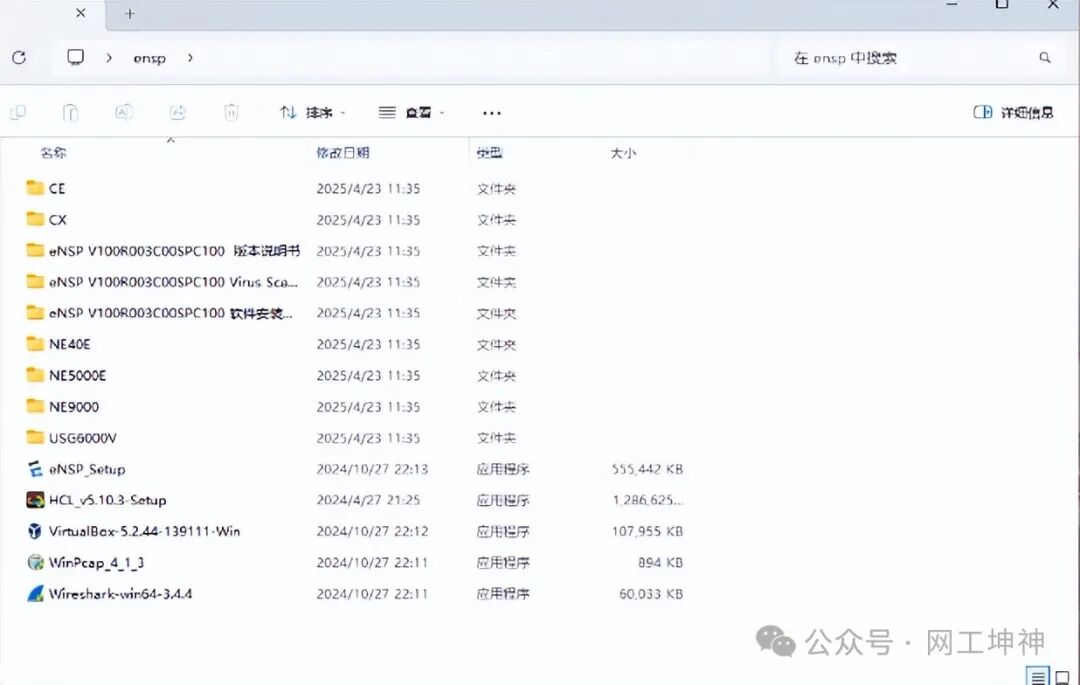This screenshot has width=1080, height=685.
Task: Sort by the 修改日期 column header
Action: pos(342,153)
